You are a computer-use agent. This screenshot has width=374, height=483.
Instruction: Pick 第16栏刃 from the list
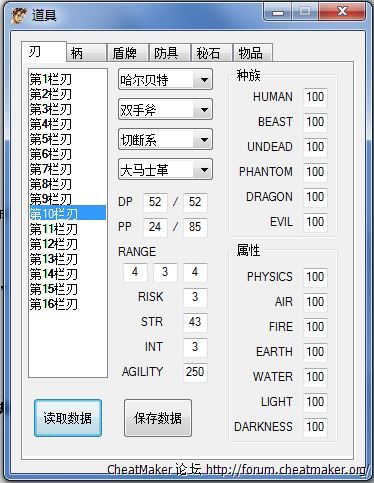coord(68,304)
